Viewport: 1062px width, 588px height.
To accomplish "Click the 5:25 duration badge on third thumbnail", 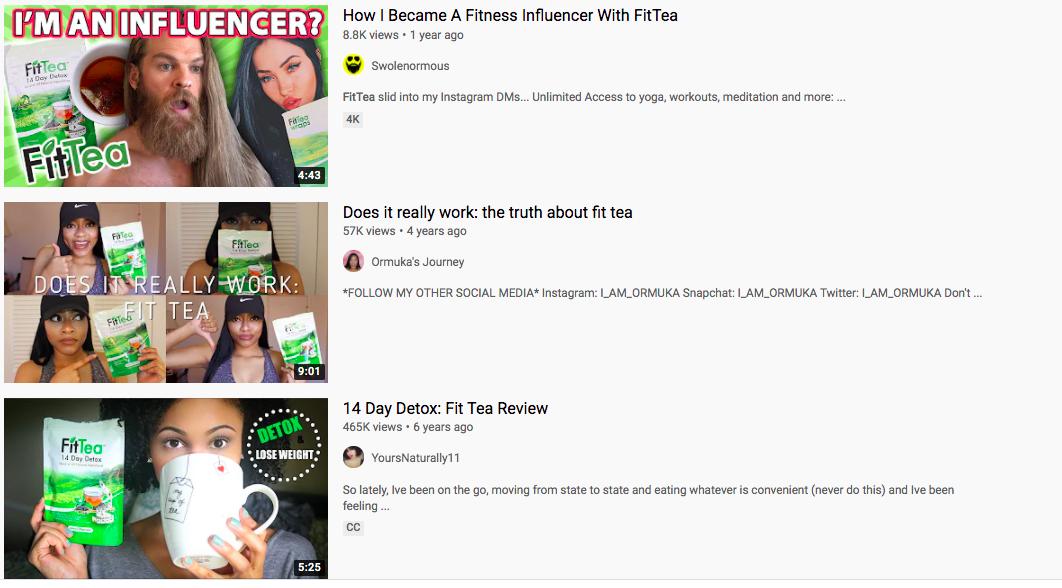I will [x=309, y=567].
